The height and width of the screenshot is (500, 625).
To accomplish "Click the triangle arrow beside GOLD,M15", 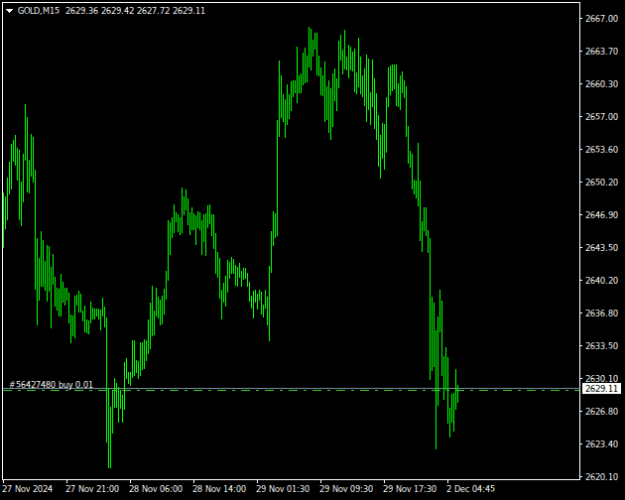I will pos(9,11).
